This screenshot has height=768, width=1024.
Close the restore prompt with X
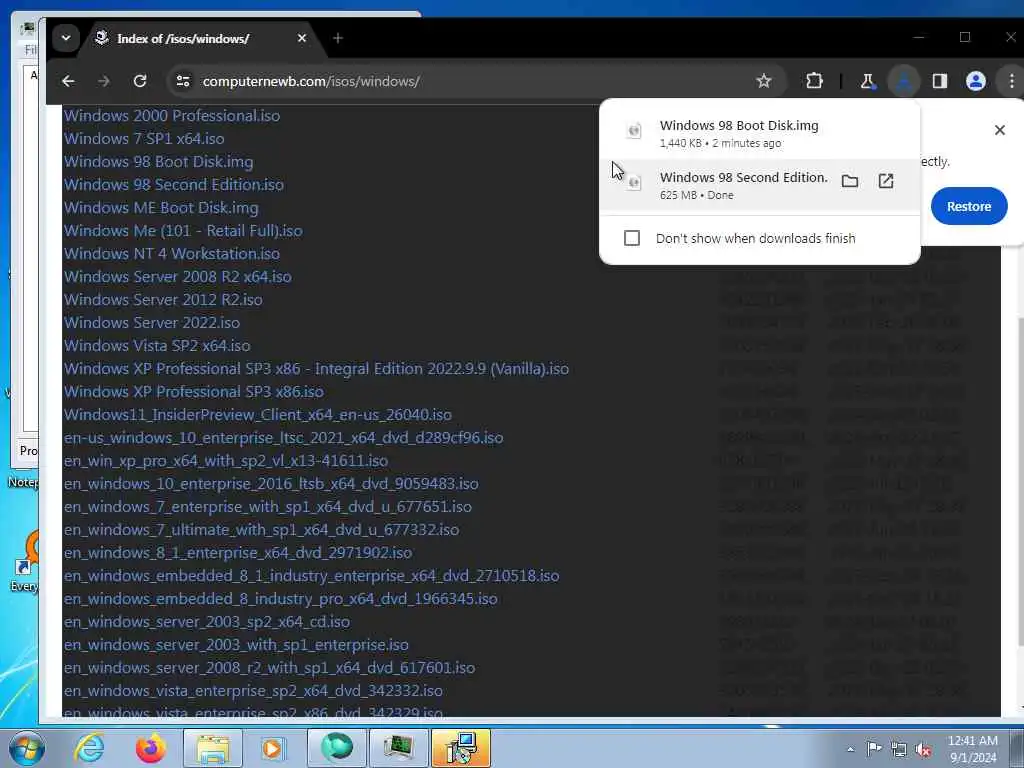click(x=999, y=130)
